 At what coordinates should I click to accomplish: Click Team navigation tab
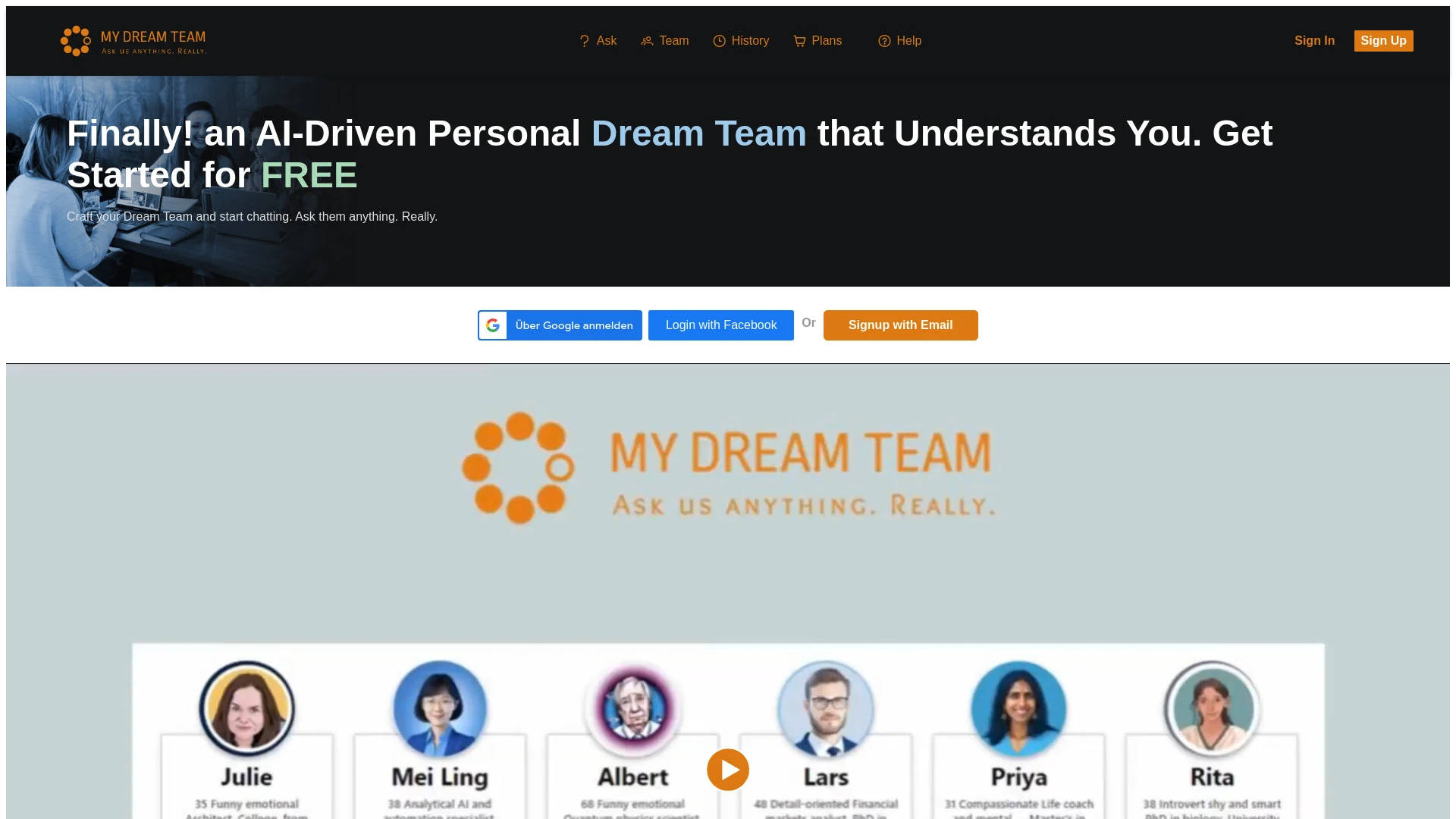664,40
